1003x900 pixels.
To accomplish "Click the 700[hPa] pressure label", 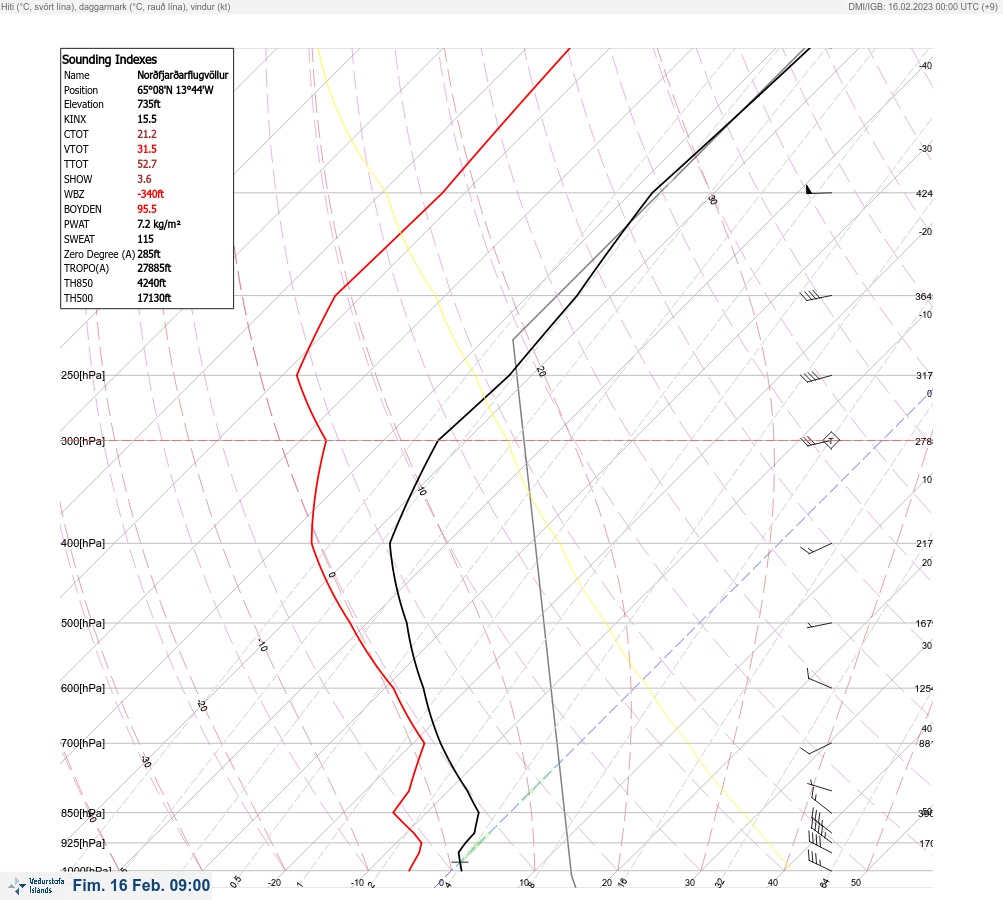I will (x=83, y=743).
